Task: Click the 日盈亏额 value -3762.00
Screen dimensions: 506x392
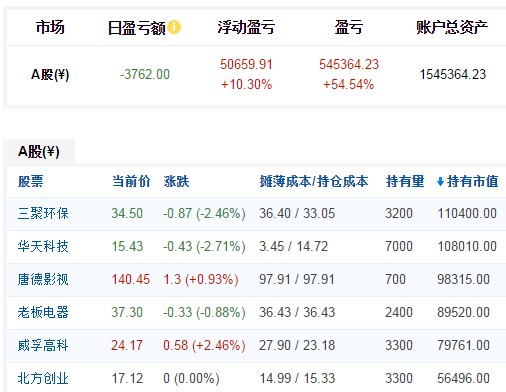Action: [145, 74]
